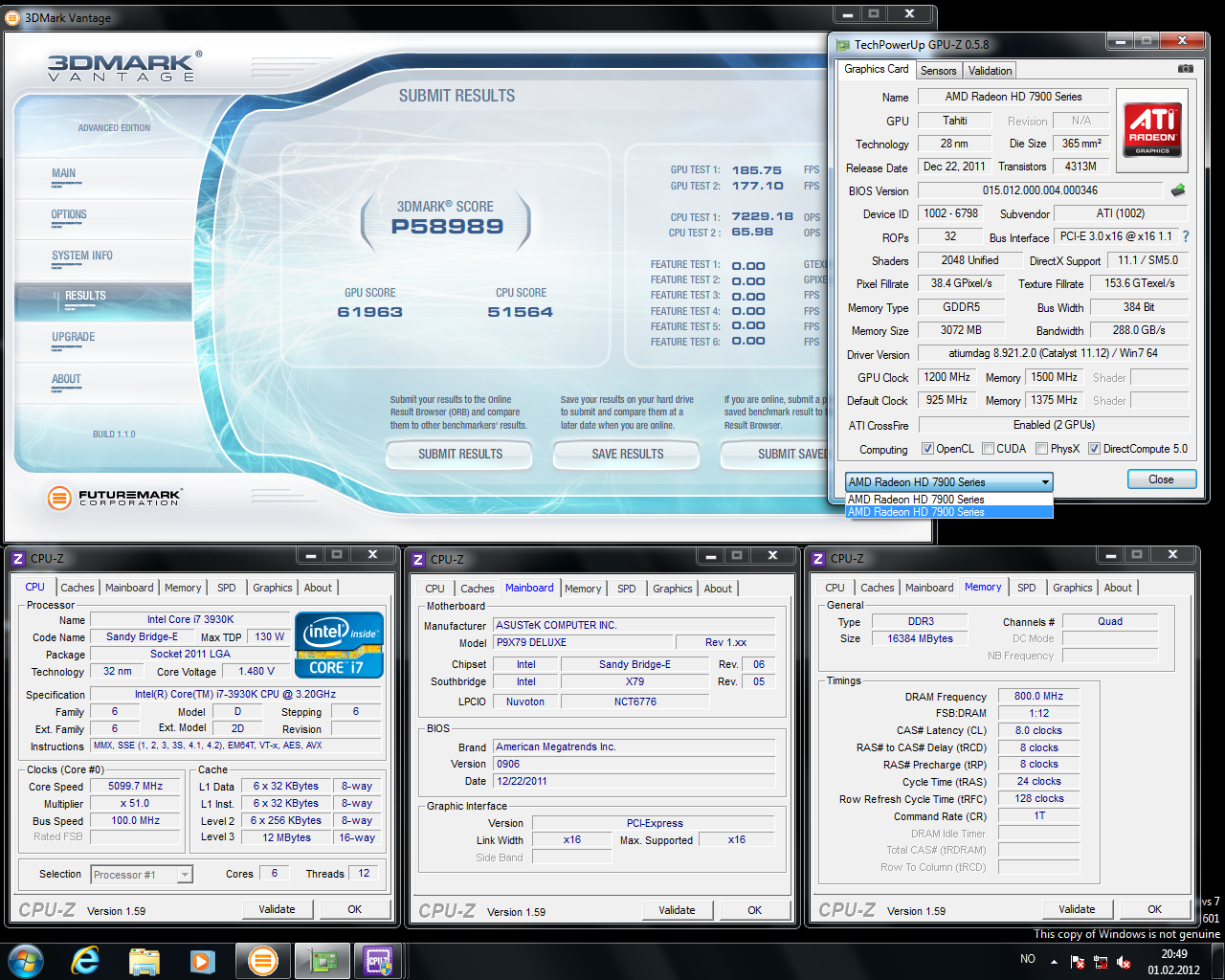Select the highlighted second AMD Radeon HD 7900 entry

[x=948, y=512]
